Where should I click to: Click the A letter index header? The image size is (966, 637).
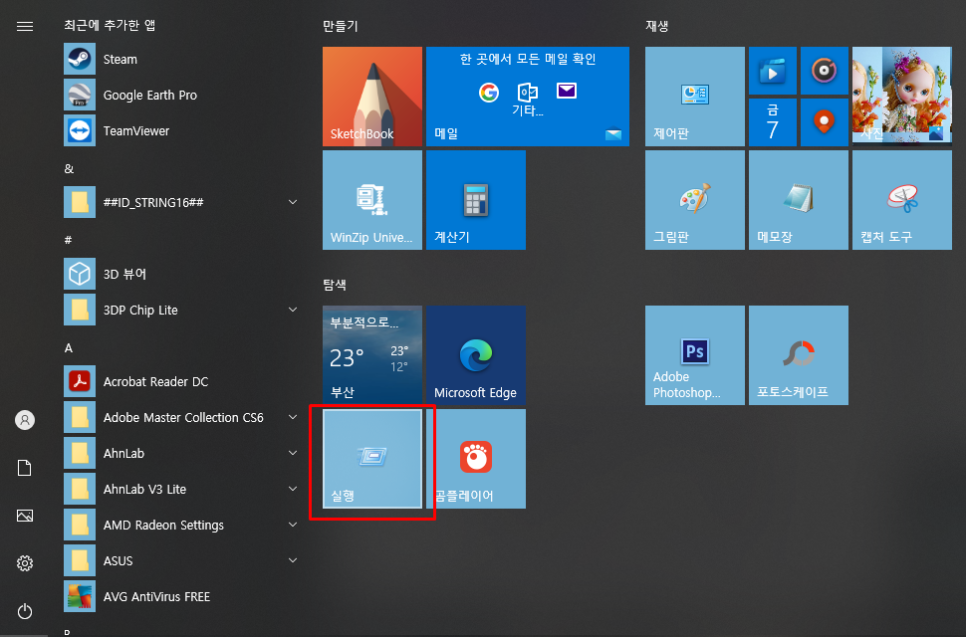[x=68, y=348]
